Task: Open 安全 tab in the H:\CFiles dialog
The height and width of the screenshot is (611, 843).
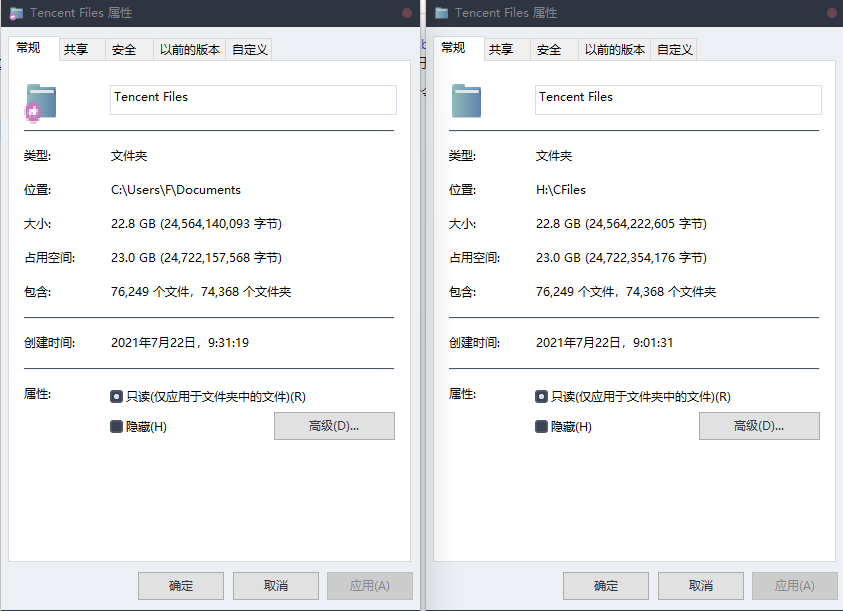Action: click(549, 50)
